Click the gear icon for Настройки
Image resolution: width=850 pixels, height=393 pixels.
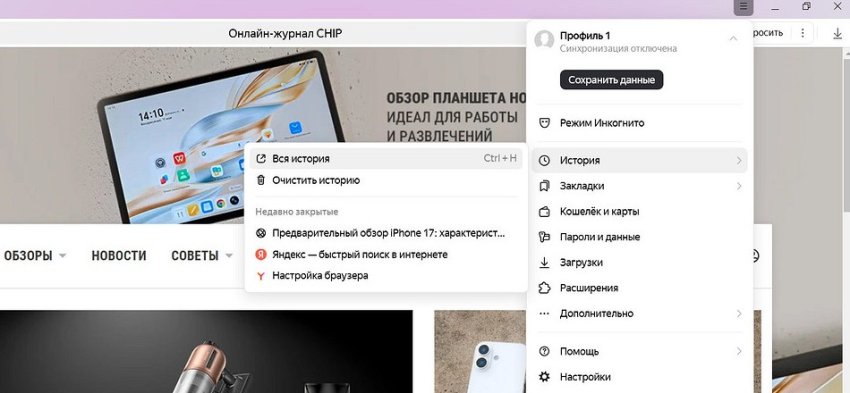pyautogui.click(x=544, y=377)
